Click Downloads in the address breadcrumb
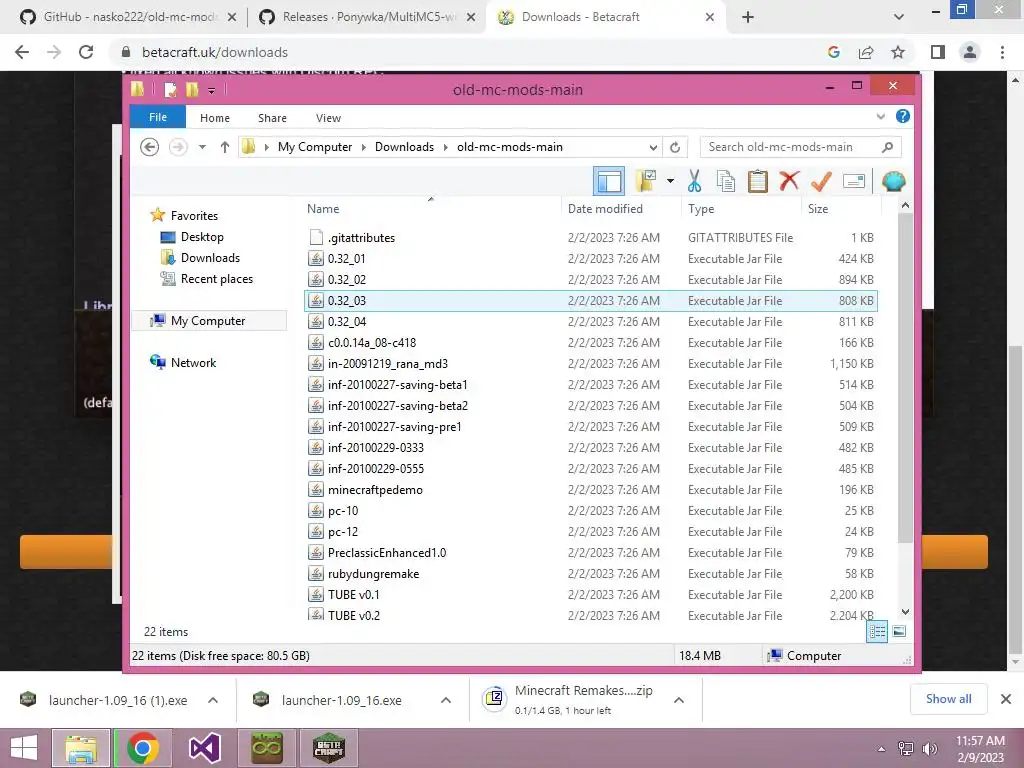1024x768 pixels. tap(404, 147)
